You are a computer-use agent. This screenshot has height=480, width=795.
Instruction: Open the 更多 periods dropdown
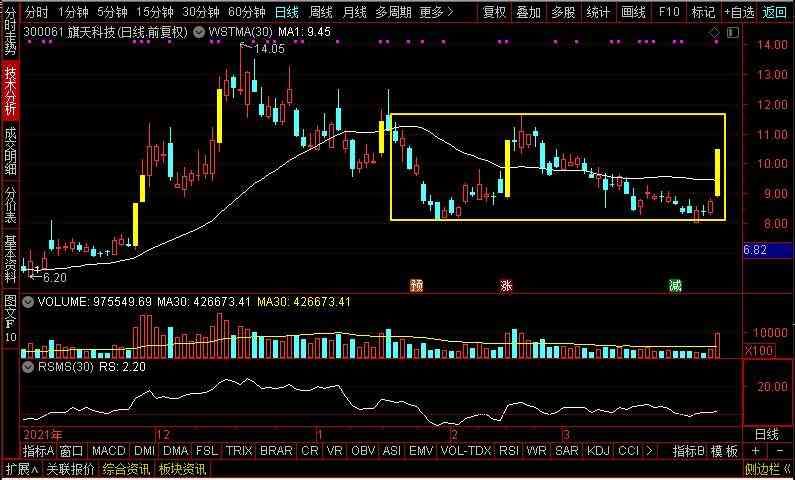click(x=433, y=12)
